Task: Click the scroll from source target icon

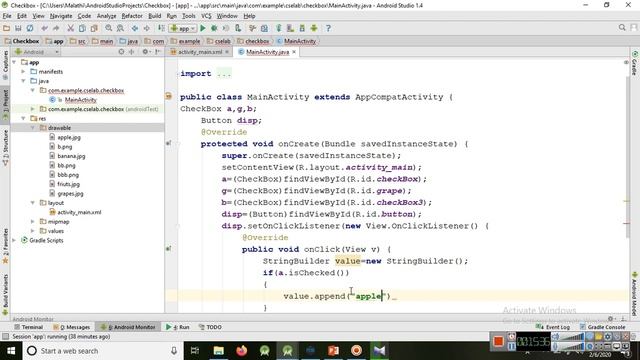Action: tap(121, 52)
